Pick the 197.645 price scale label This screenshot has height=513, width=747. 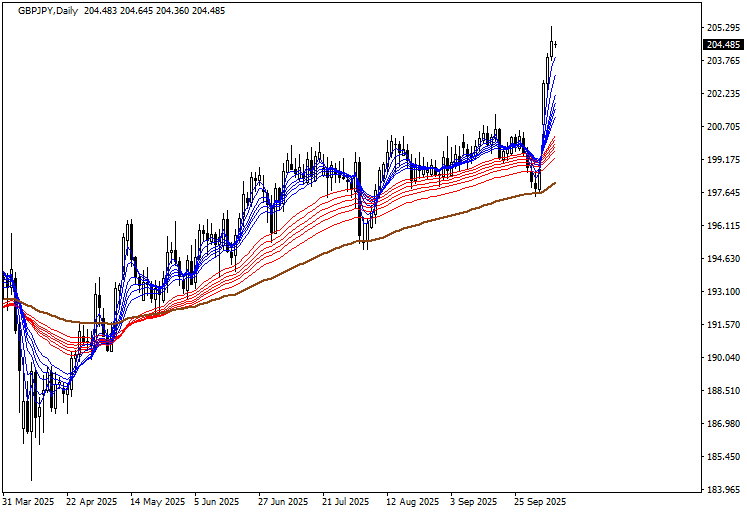[x=723, y=193]
